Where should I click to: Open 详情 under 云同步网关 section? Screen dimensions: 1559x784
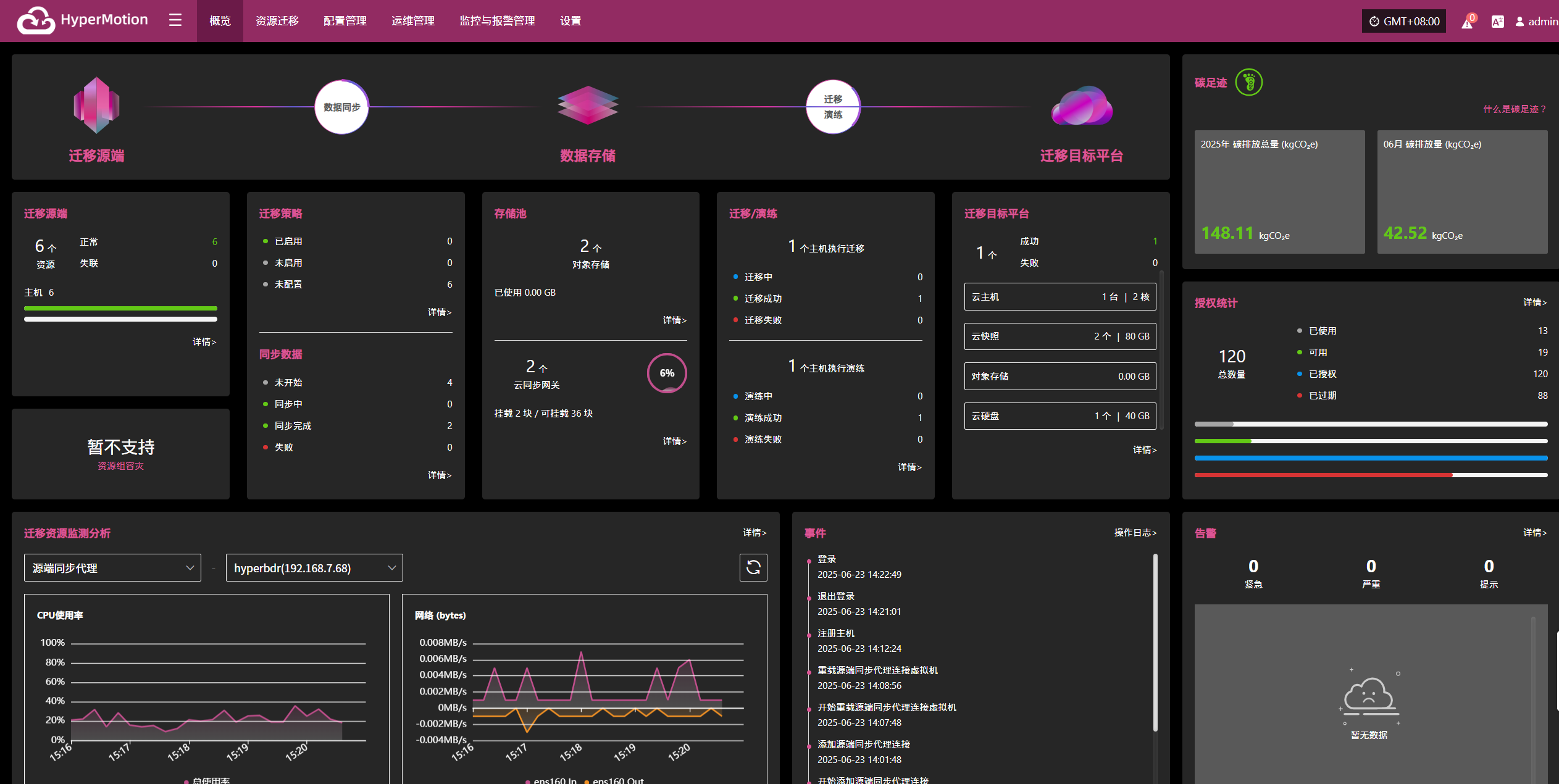(675, 441)
